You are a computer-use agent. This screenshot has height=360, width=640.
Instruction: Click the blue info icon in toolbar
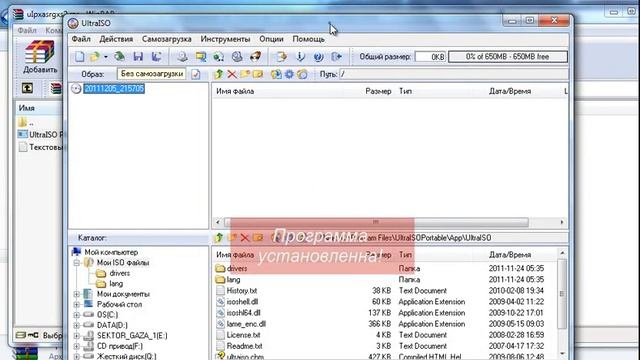pos(300,56)
